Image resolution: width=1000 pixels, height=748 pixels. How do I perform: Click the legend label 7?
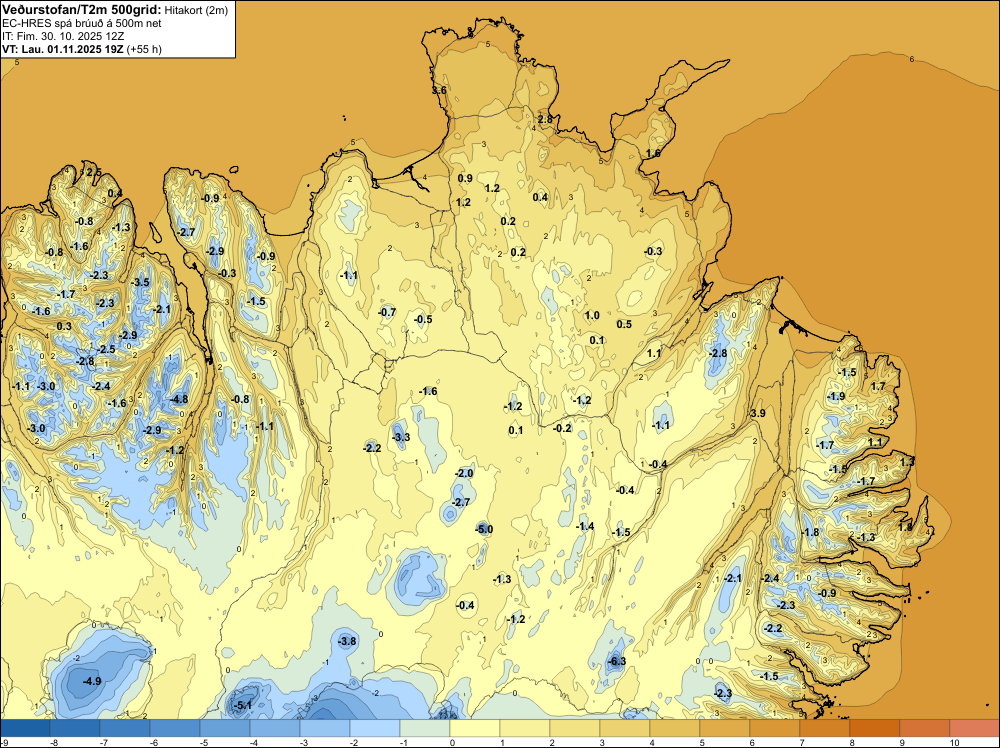coord(802,742)
